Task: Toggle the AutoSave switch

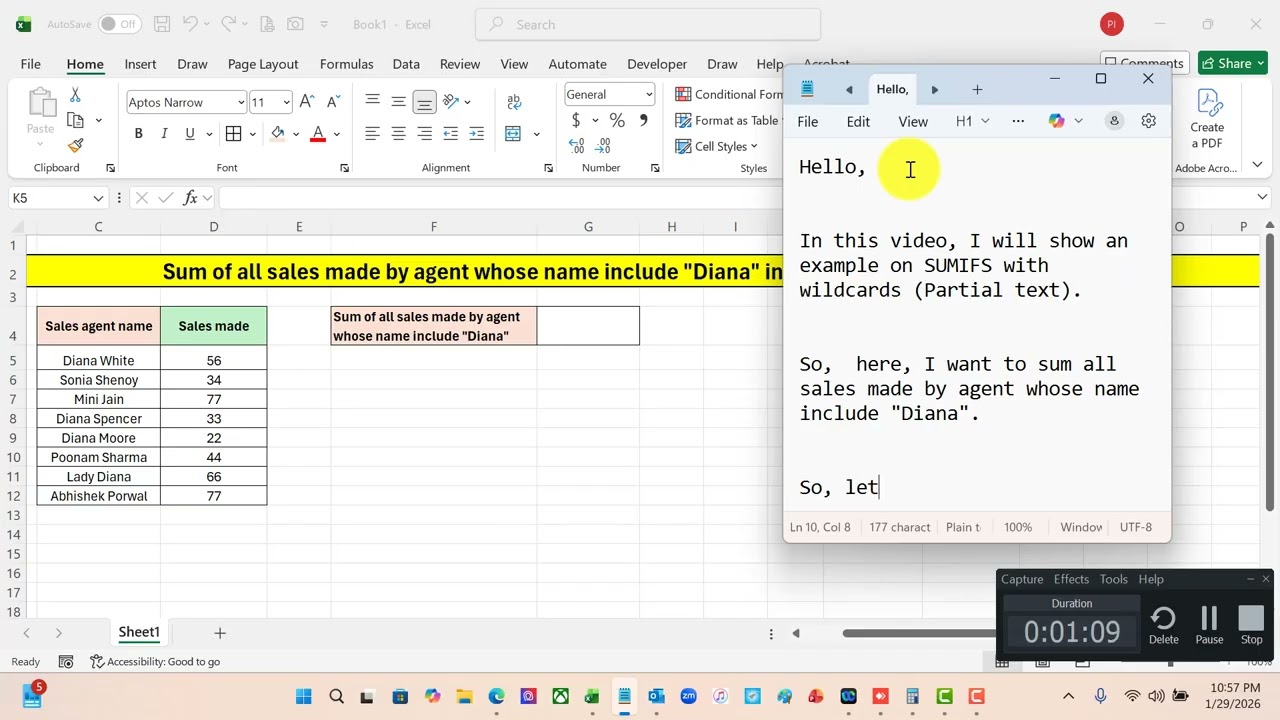Action: 120,24
